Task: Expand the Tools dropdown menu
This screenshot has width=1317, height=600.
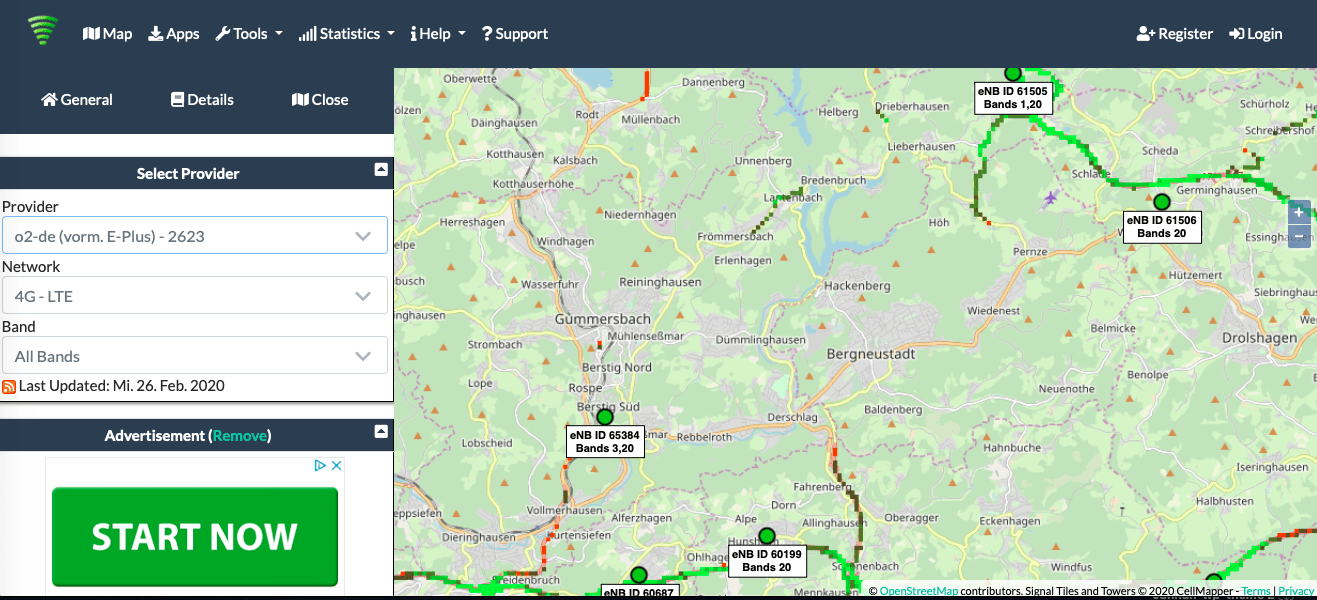Action: click(x=249, y=34)
